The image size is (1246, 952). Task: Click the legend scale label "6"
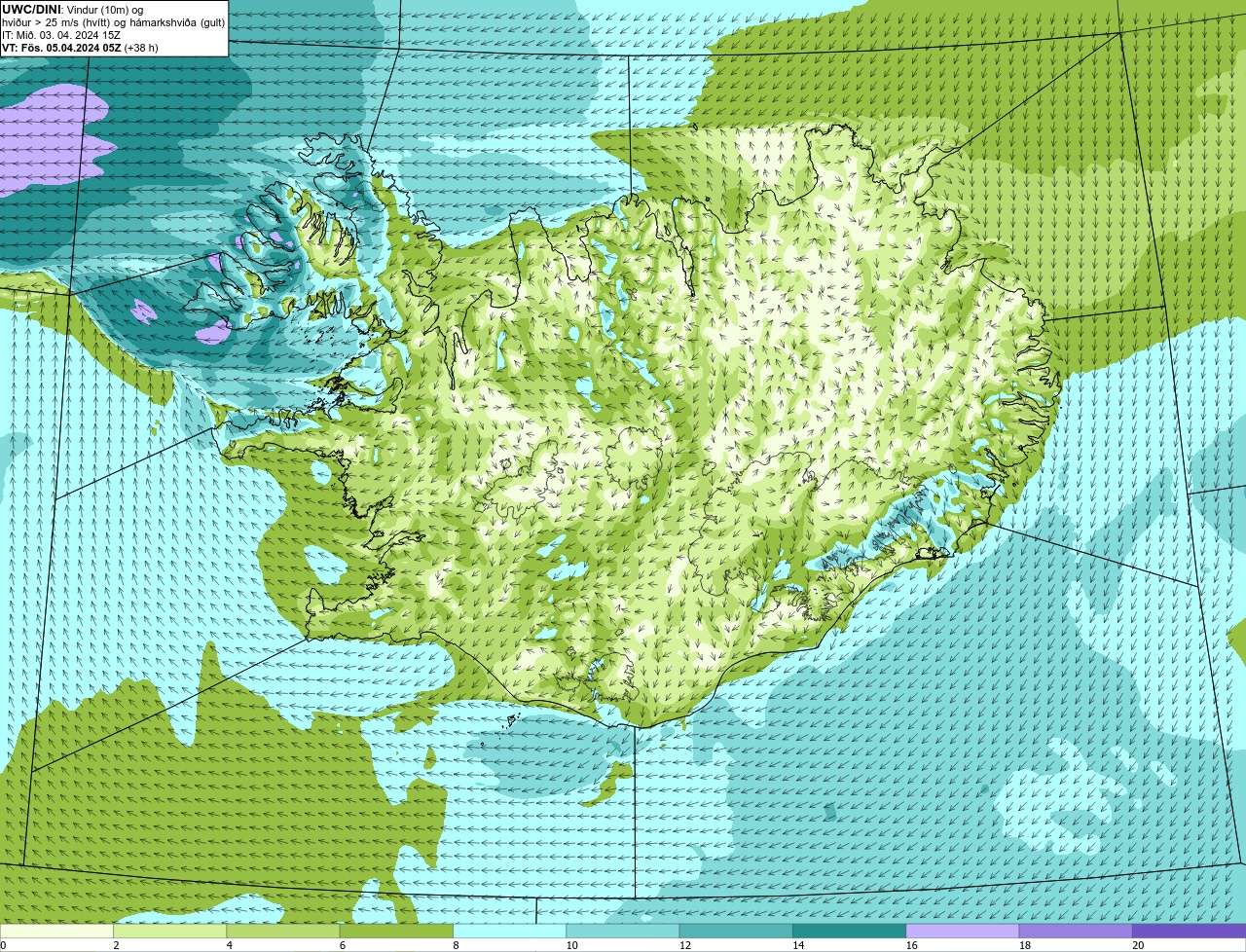342,945
